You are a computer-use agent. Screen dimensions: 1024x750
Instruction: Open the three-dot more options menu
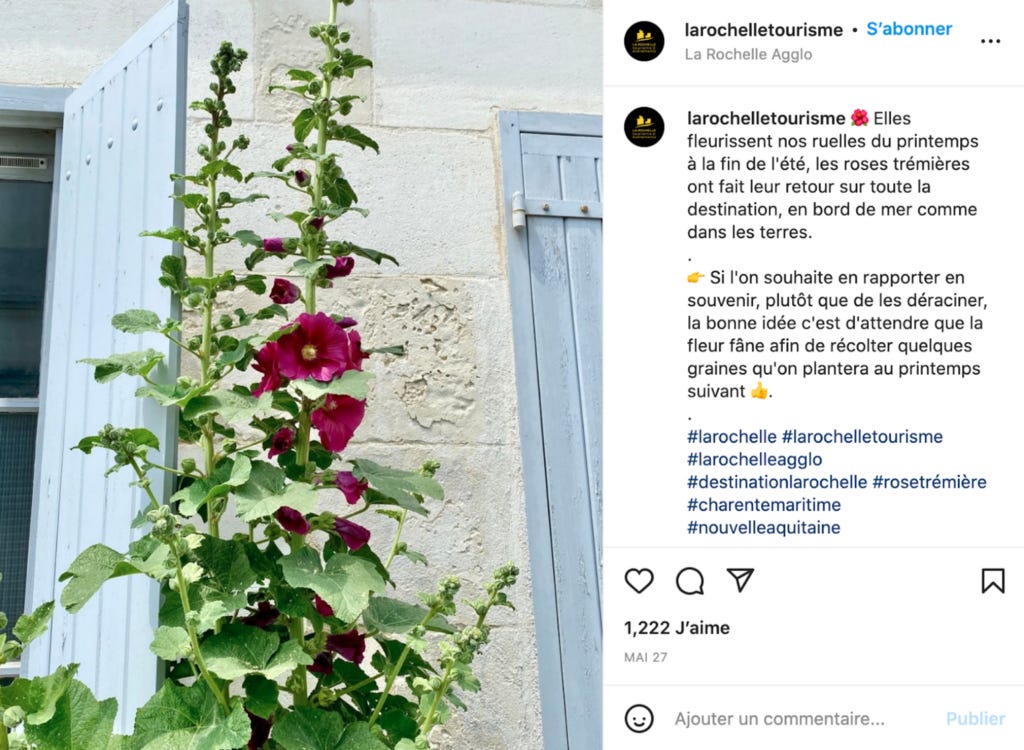pyautogui.click(x=990, y=41)
